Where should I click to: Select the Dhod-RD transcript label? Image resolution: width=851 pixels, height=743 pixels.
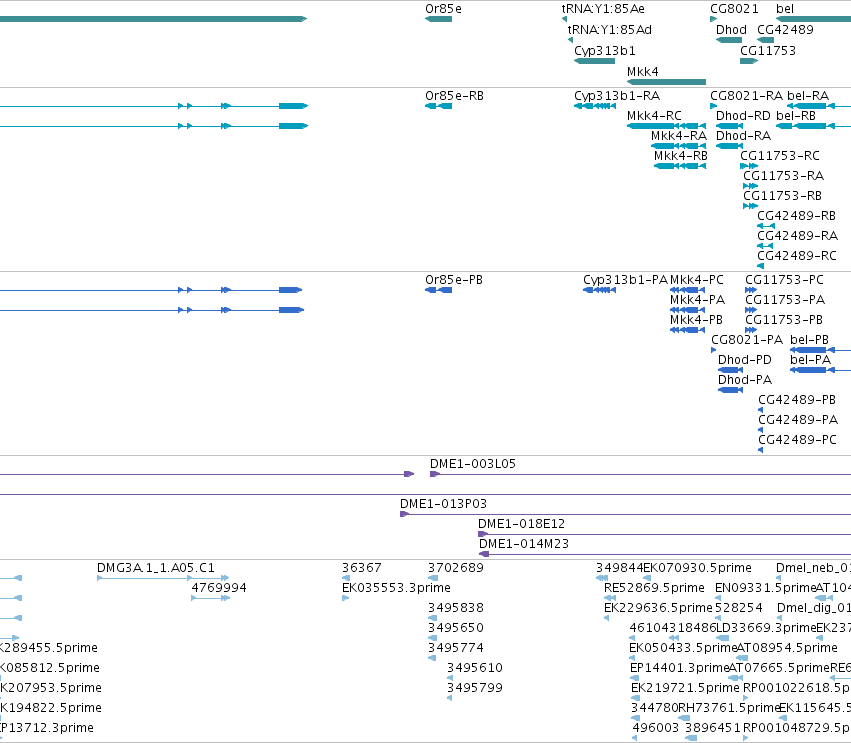(743, 116)
